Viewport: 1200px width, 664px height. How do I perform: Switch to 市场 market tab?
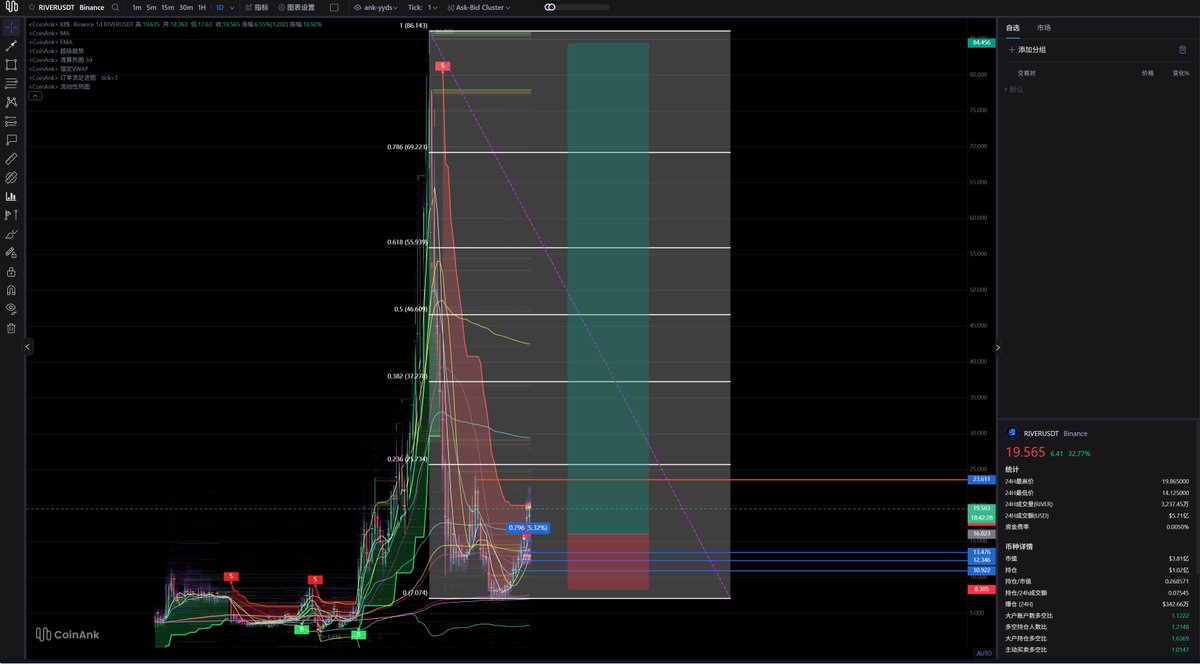[x=1044, y=27]
